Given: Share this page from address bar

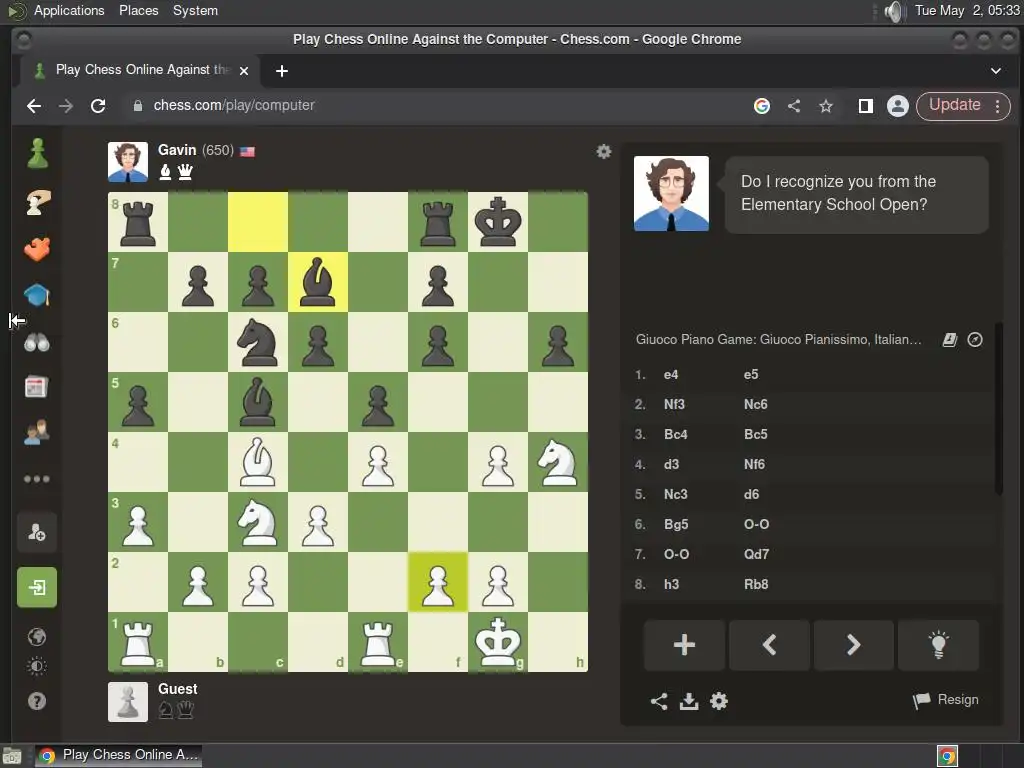Looking at the screenshot, I should pos(794,106).
